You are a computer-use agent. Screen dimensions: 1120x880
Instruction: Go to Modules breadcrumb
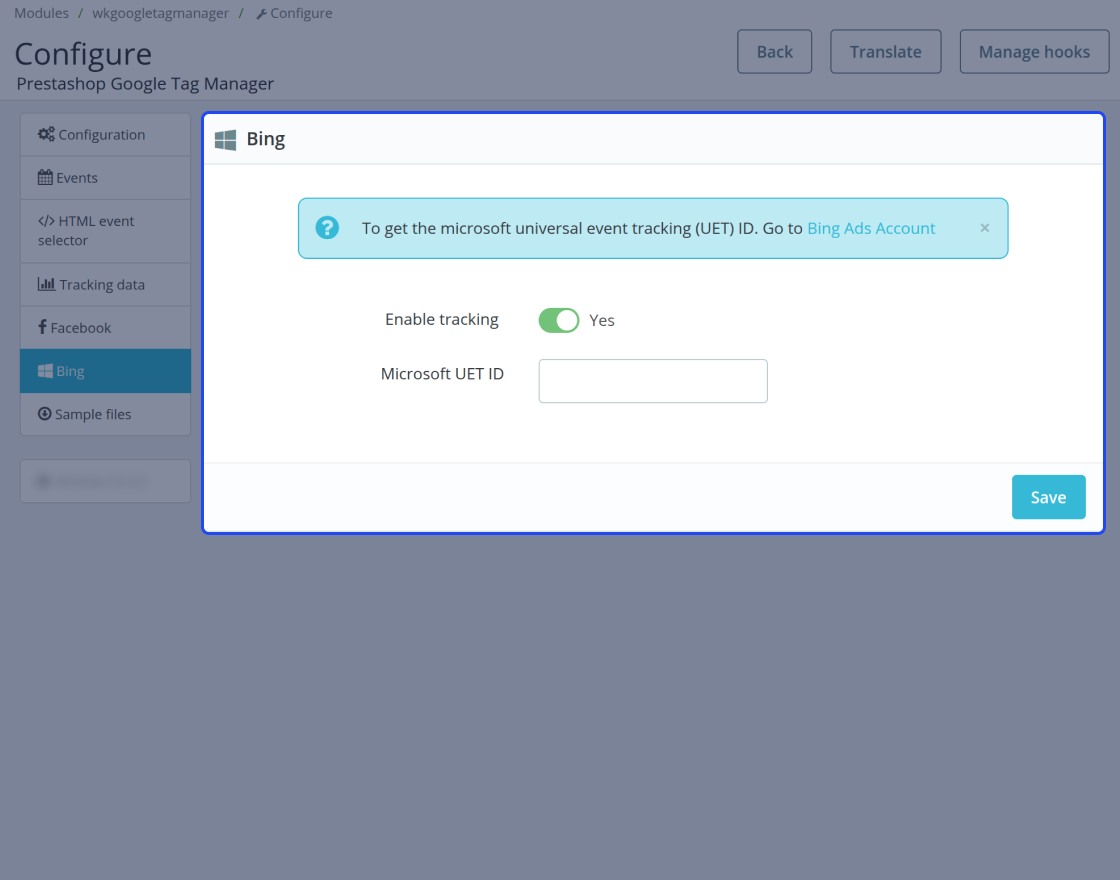(x=41, y=13)
